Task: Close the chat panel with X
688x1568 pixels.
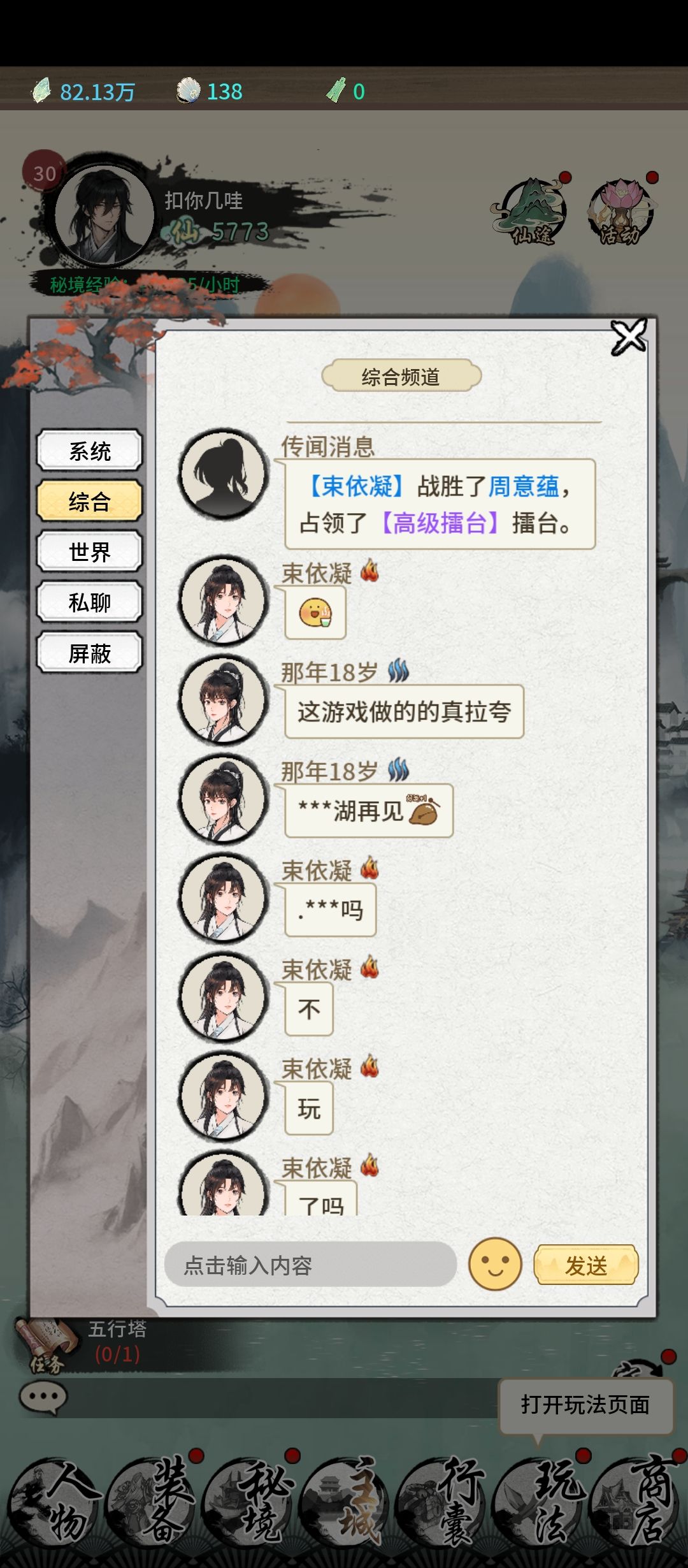Action: click(x=629, y=337)
